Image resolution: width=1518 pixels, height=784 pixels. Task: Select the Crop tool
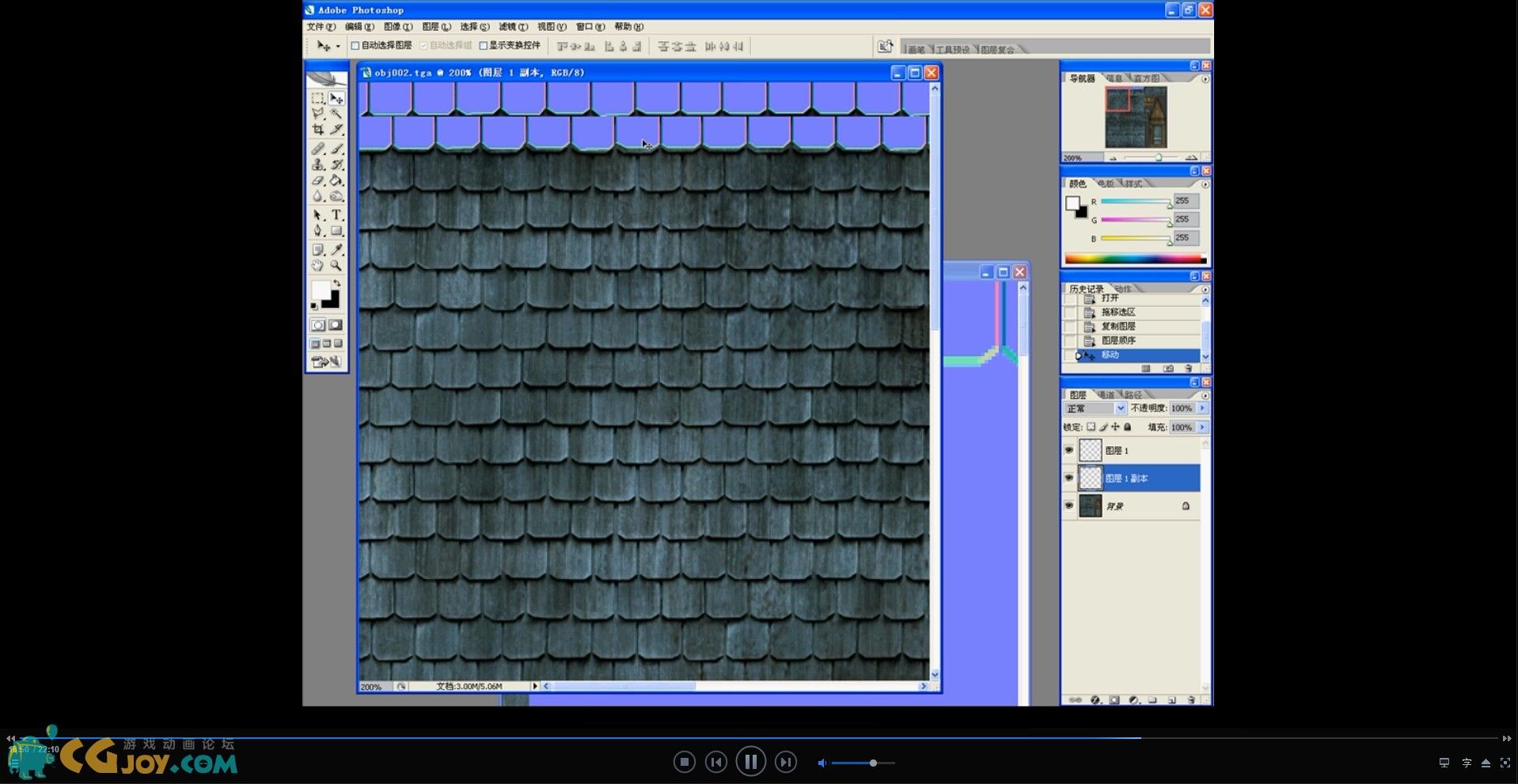point(317,129)
